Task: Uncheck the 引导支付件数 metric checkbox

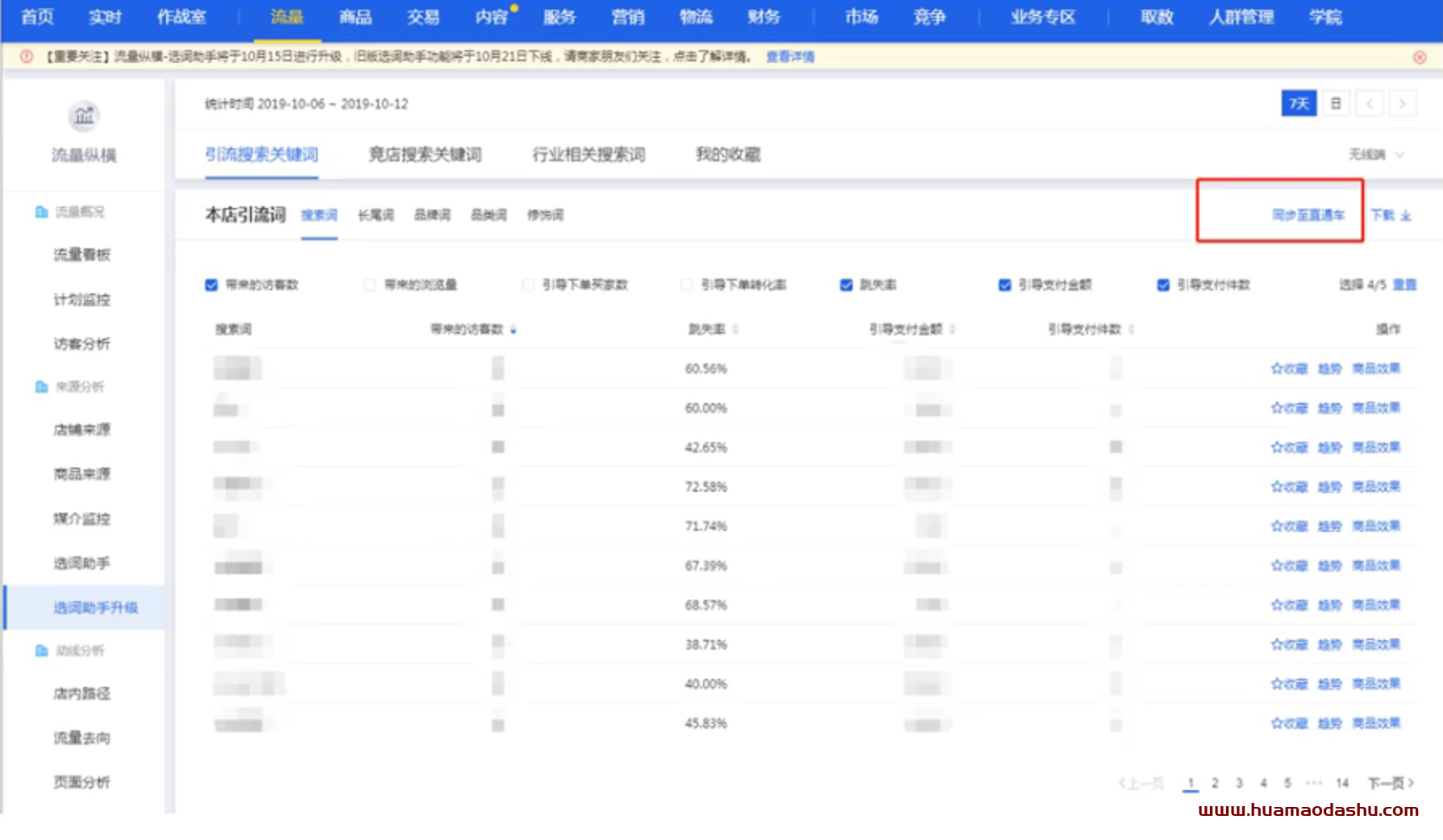Action: point(1163,285)
